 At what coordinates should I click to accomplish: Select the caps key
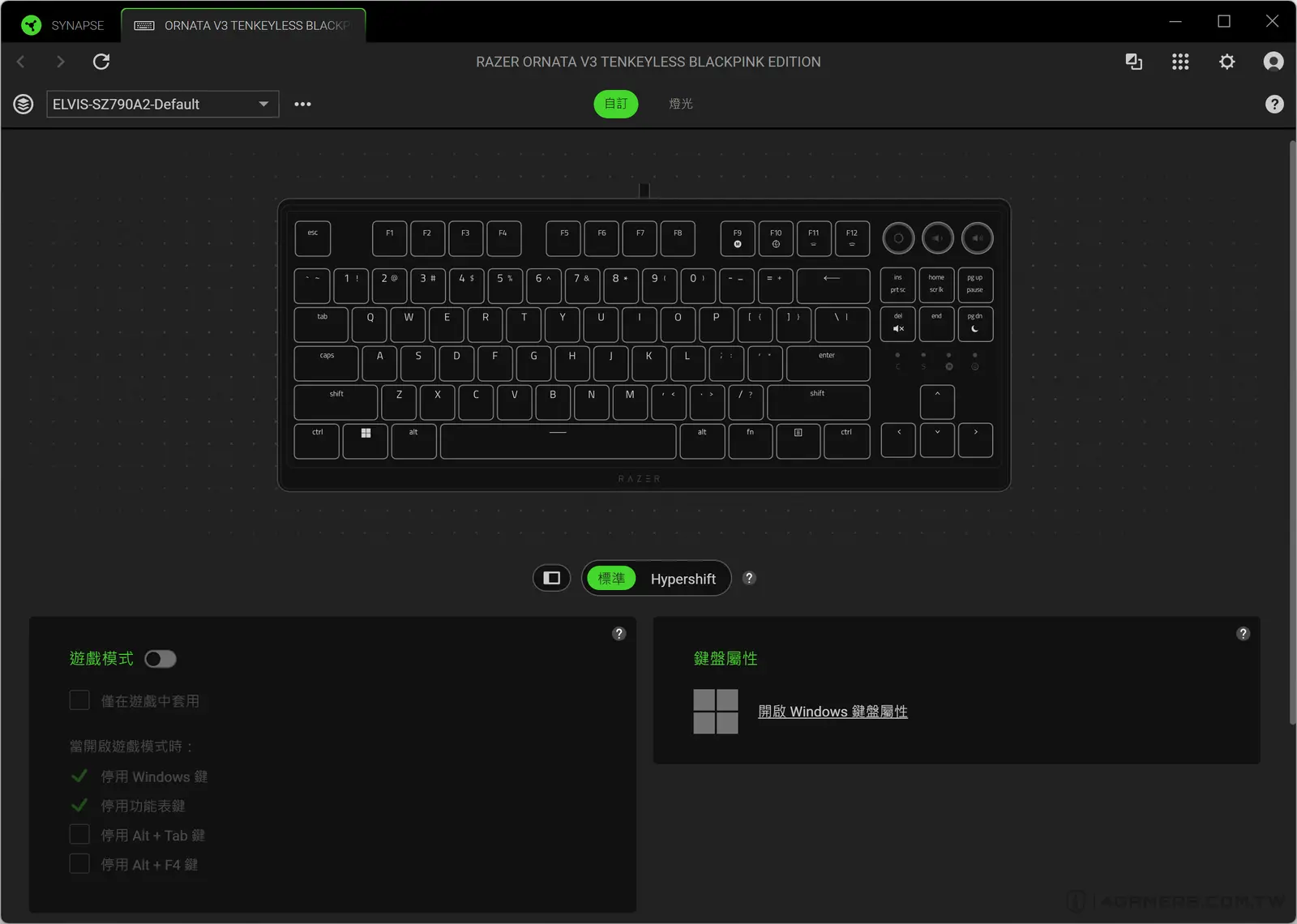click(327, 363)
